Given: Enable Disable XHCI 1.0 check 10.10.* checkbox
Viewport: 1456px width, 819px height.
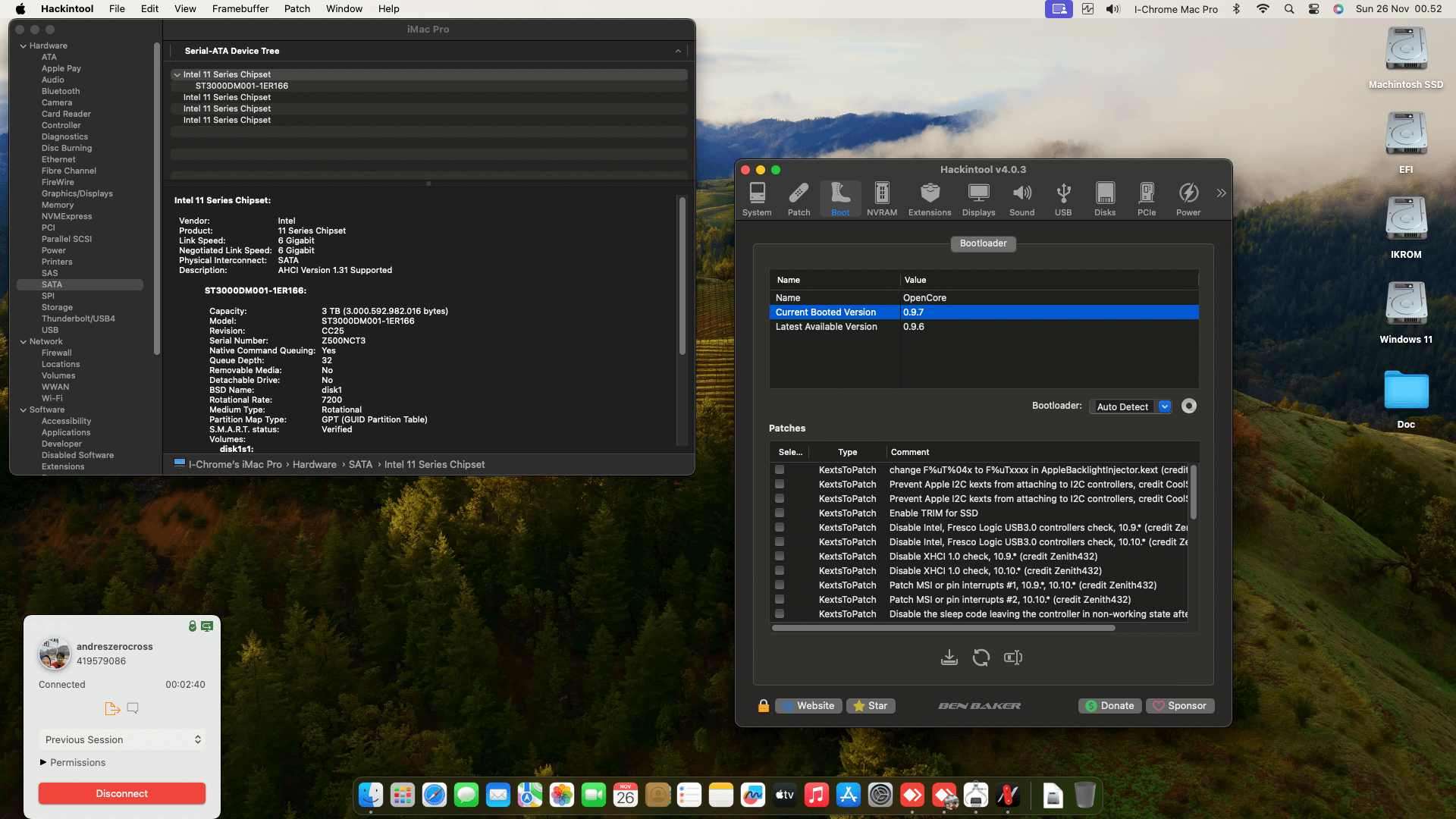Looking at the screenshot, I should (x=780, y=571).
